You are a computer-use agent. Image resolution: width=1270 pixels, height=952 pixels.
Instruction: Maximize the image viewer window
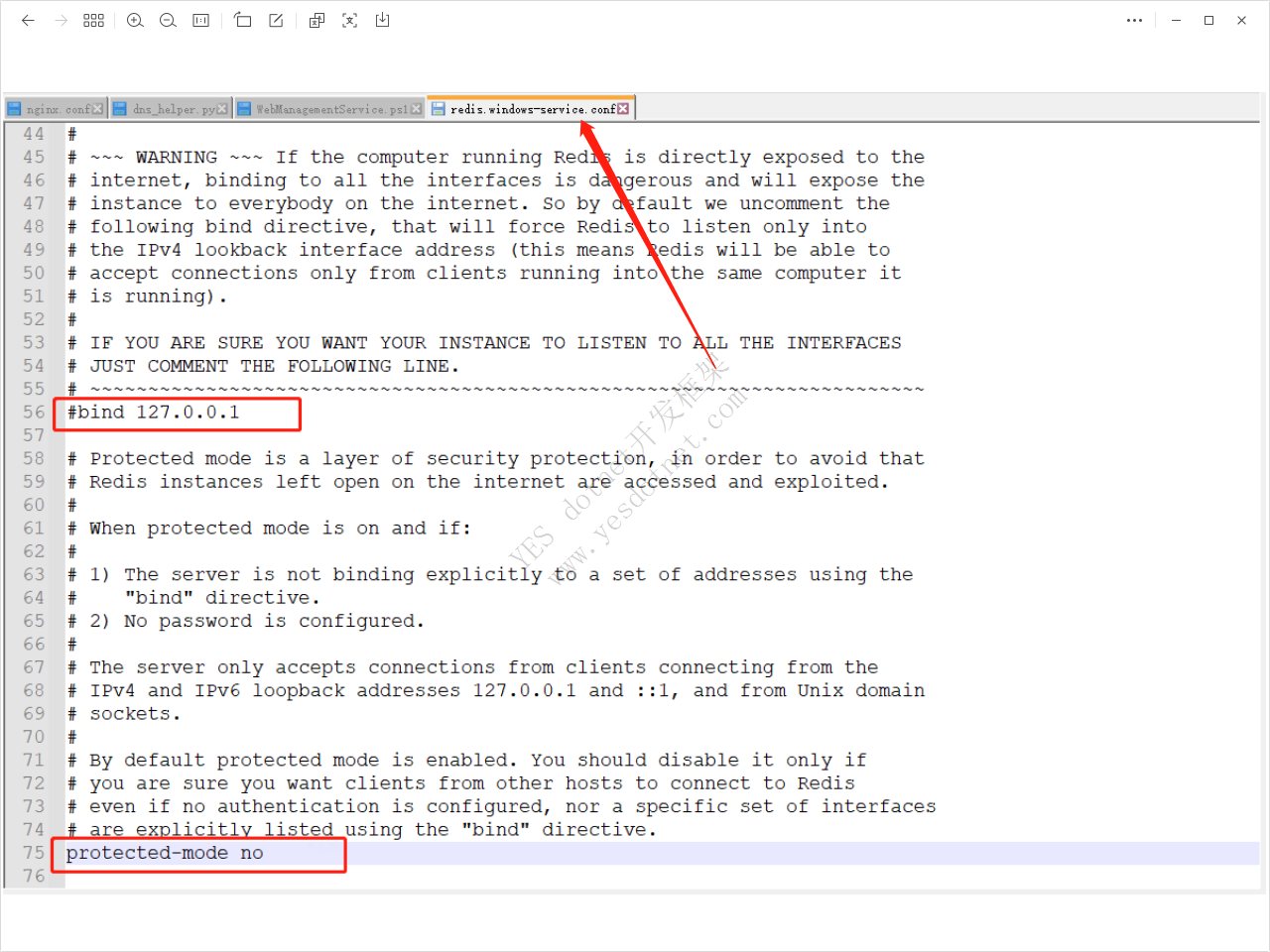click(x=1208, y=20)
